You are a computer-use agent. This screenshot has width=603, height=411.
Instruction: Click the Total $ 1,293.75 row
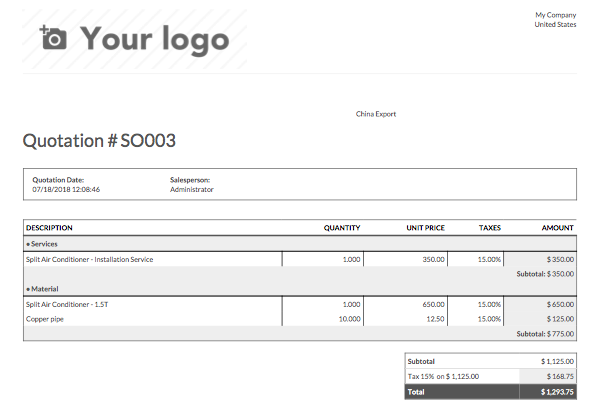[x=491, y=392]
